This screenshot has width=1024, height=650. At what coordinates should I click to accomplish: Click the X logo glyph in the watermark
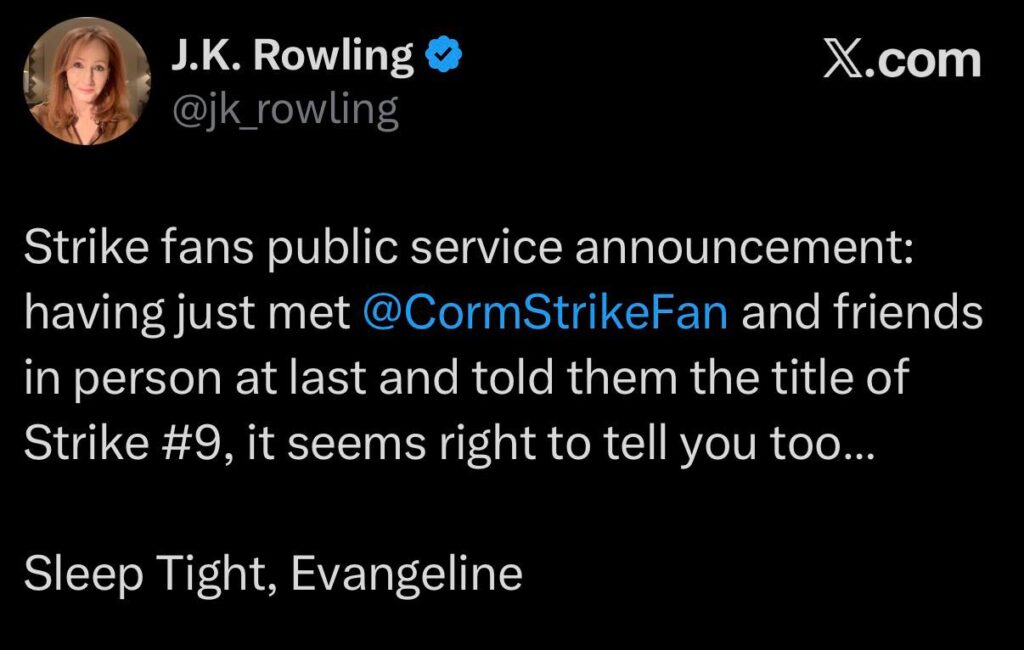click(843, 62)
